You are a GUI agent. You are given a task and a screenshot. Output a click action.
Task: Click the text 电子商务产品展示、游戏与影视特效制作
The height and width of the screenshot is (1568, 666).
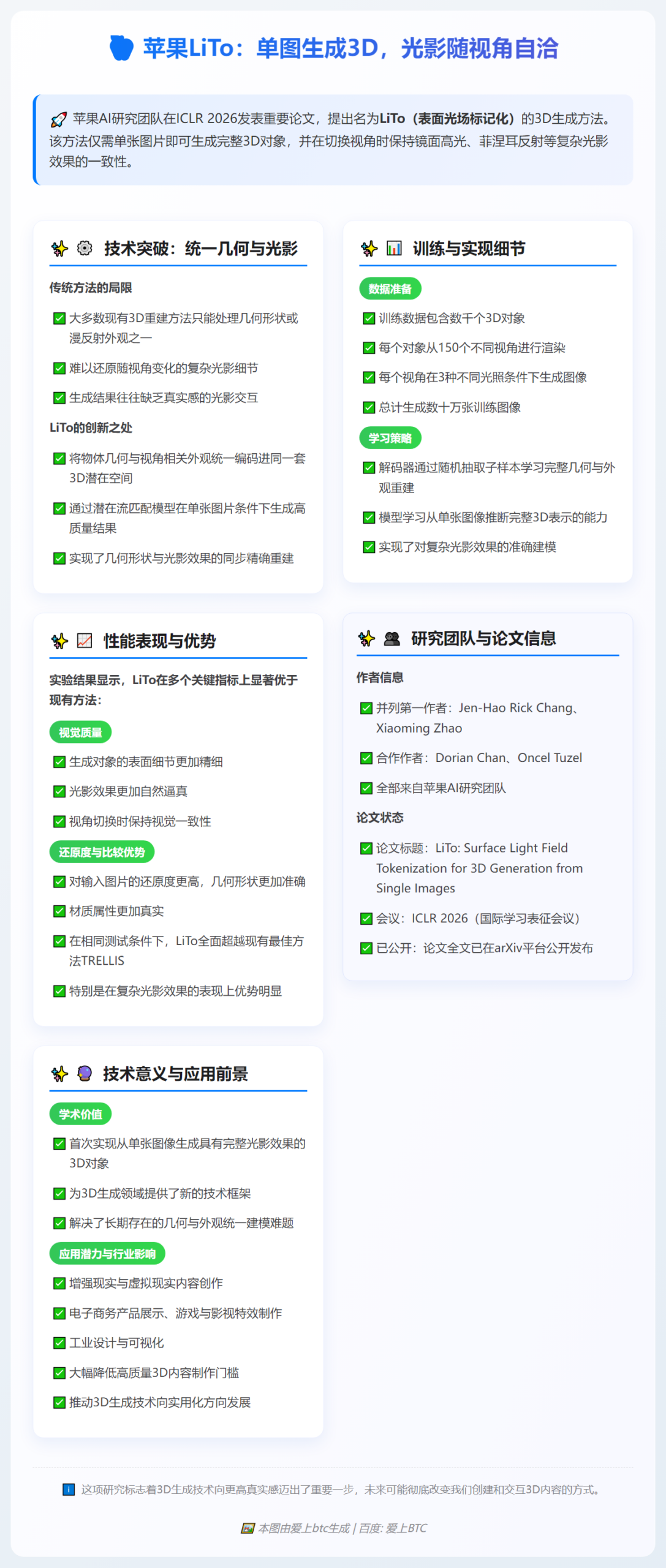(176, 1313)
